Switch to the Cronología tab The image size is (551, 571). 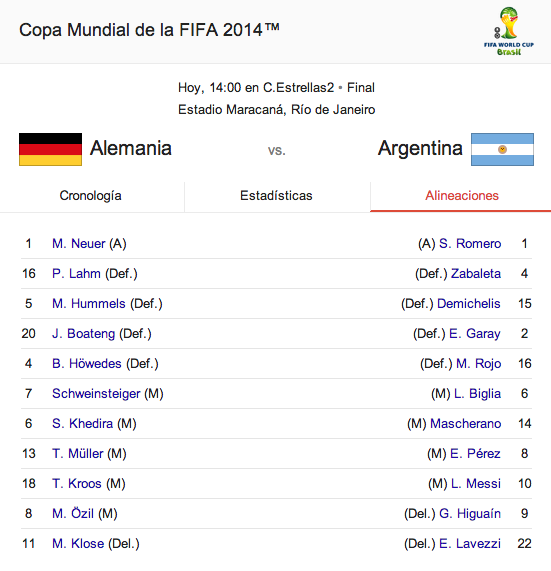[90, 196]
